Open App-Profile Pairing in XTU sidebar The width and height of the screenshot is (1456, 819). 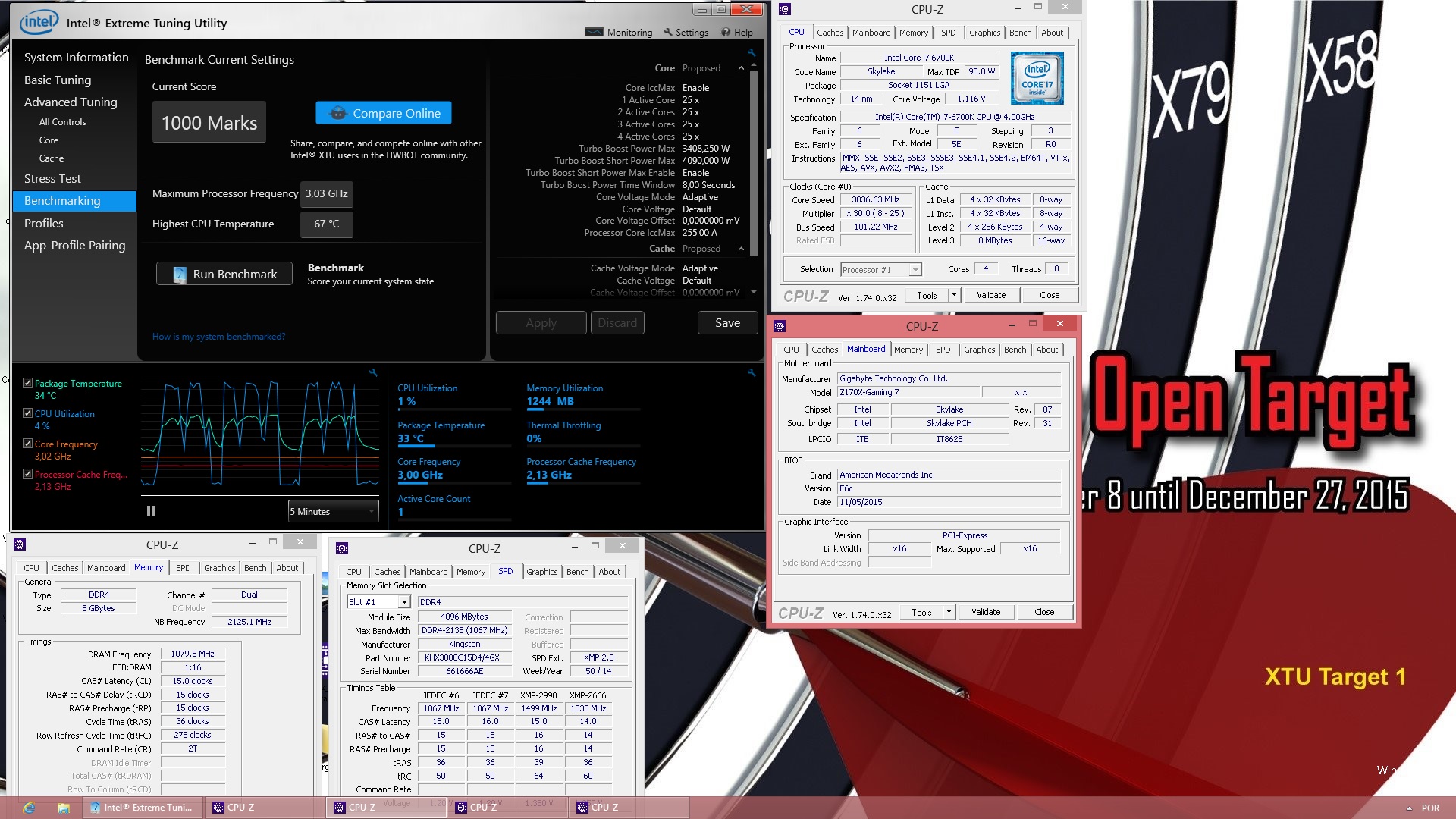tap(74, 245)
